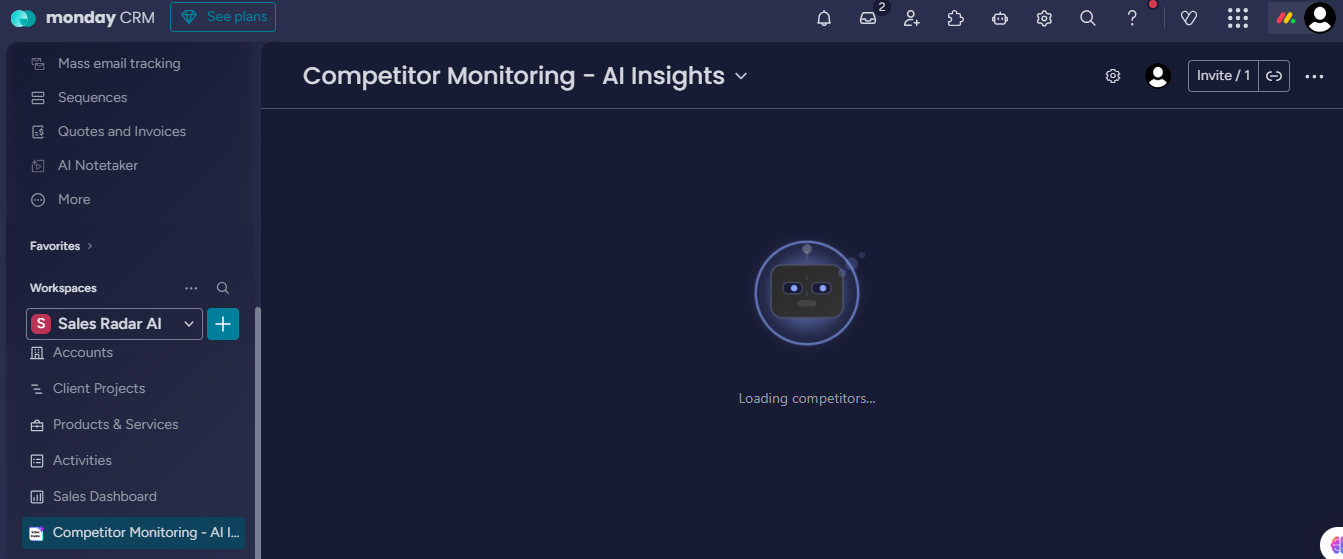Image resolution: width=1343 pixels, height=559 pixels.
Task: Click the Invite / 1 button
Action: click(x=1223, y=76)
